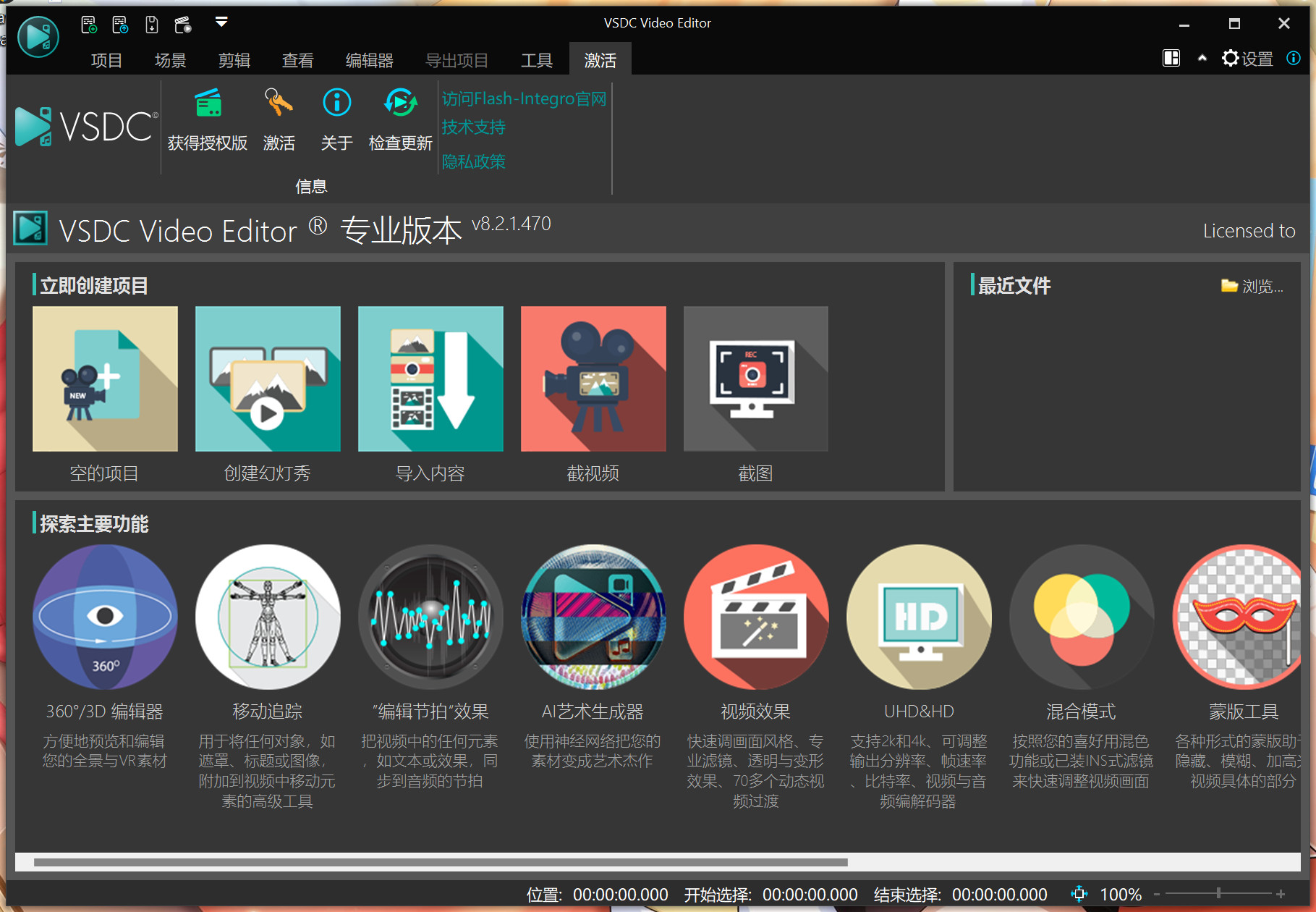Click the 结束选择 time value
The height and width of the screenshot is (912, 1316).
[1000, 895]
